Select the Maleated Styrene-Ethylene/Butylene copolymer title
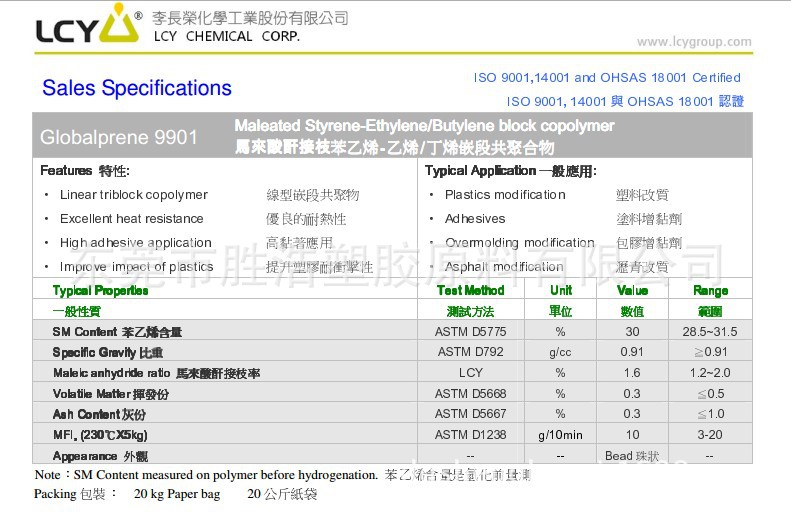The width and height of the screenshot is (791, 512). [x=424, y=126]
